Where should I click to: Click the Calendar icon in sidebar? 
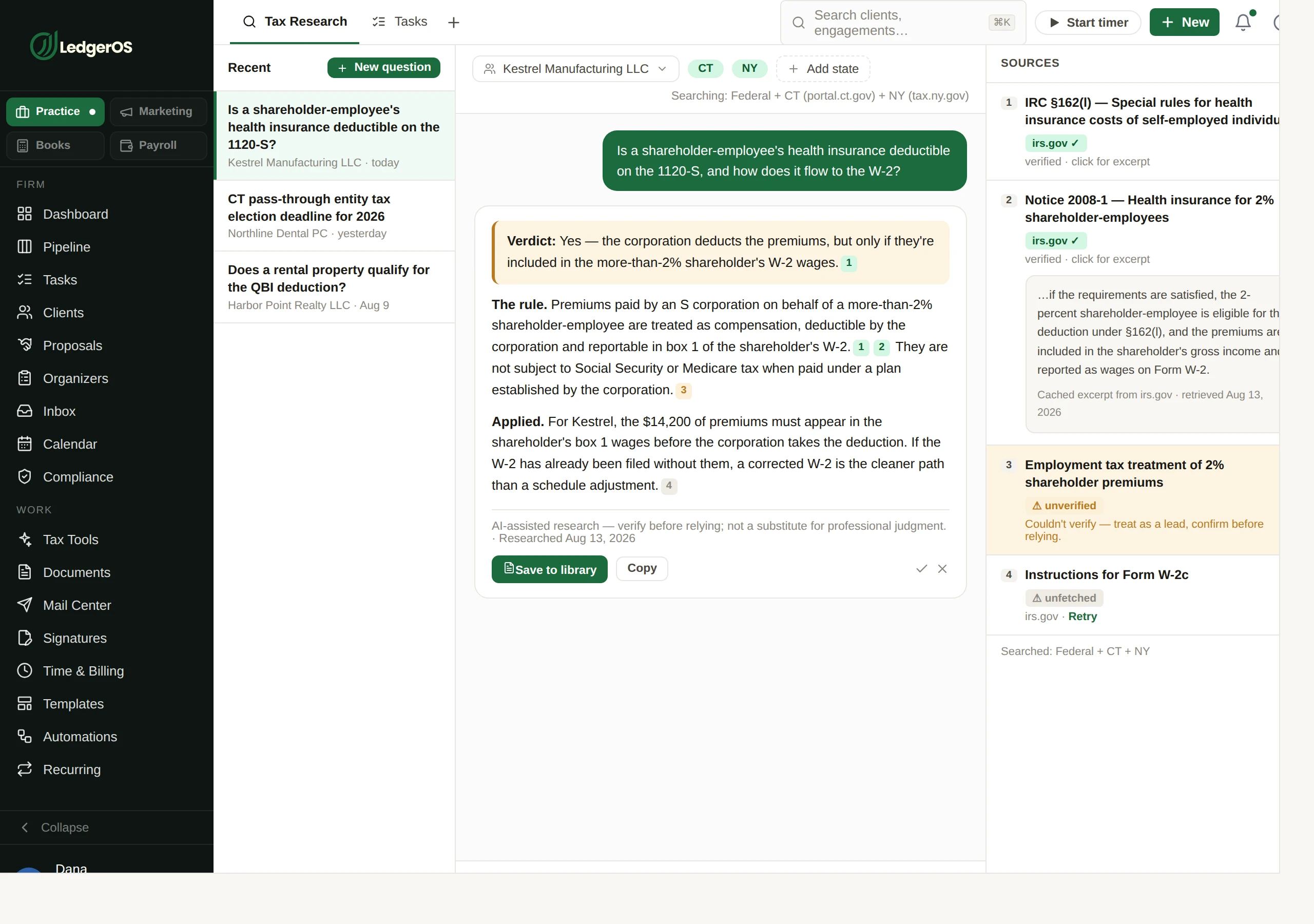click(25, 444)
